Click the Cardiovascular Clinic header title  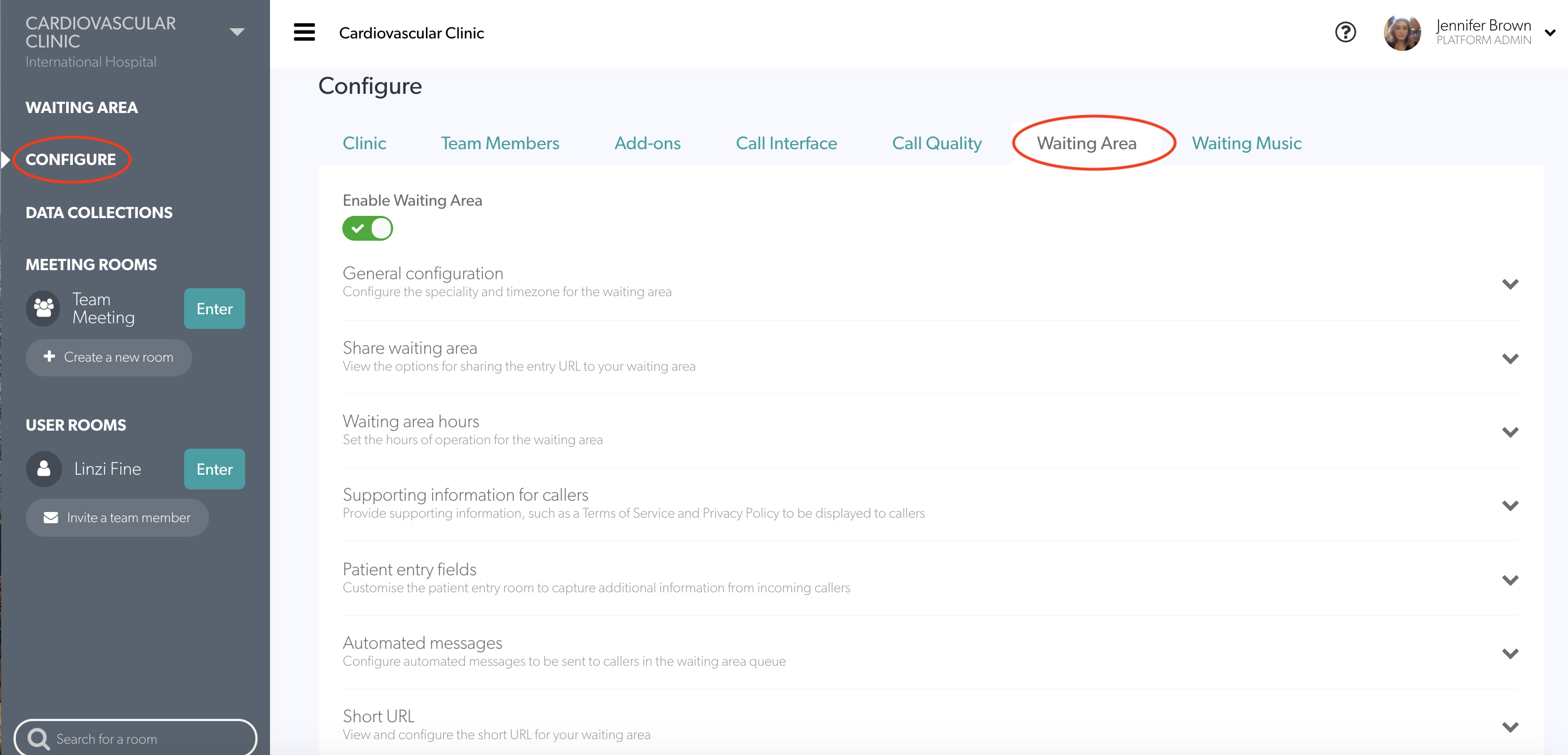coord(411,33)
